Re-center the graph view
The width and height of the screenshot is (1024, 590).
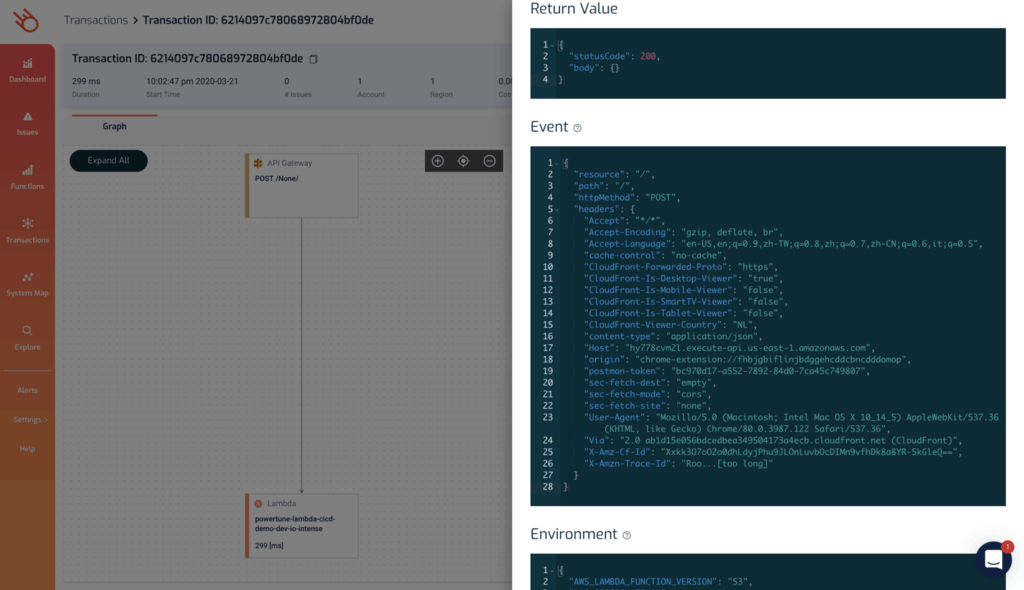(x=463, y=161)
